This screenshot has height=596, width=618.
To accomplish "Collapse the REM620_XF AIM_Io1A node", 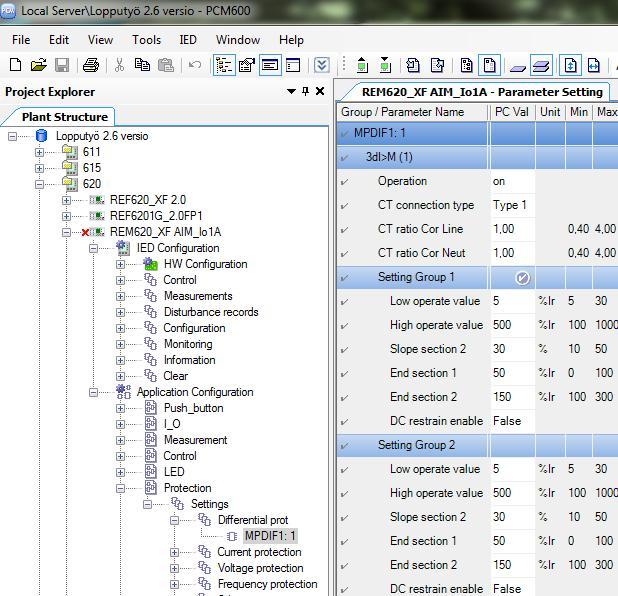I will coord(66,232).
